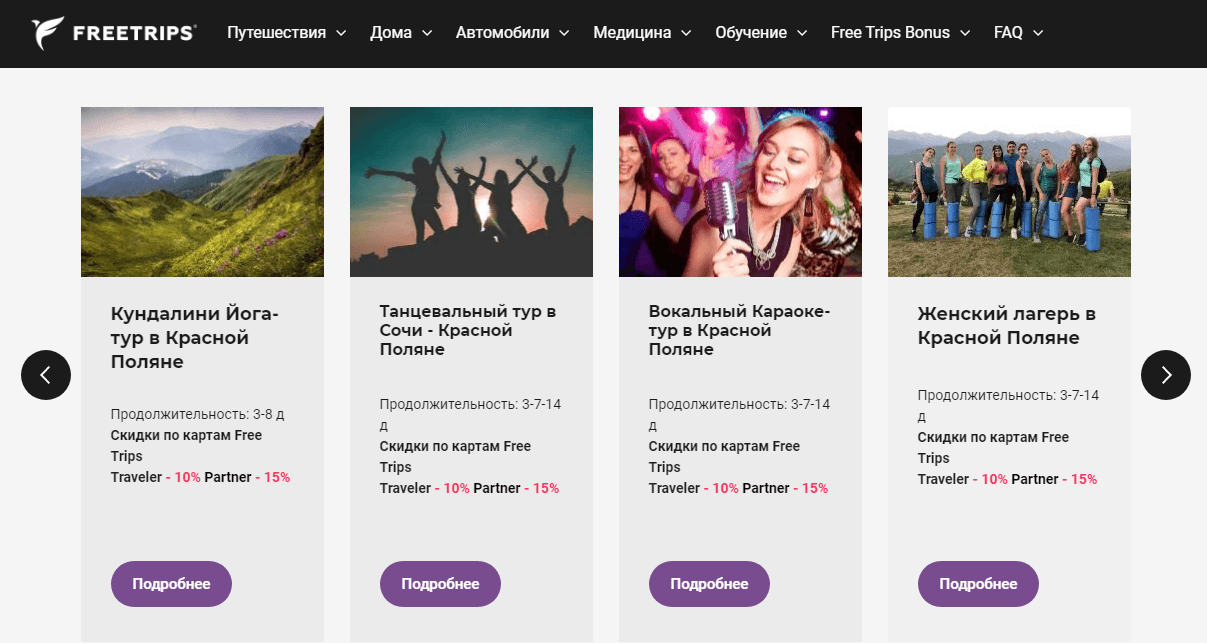This screenshot has width=1207, height=643.
Task: Open the Дома dropdown menu
Action: pos(394,33)
